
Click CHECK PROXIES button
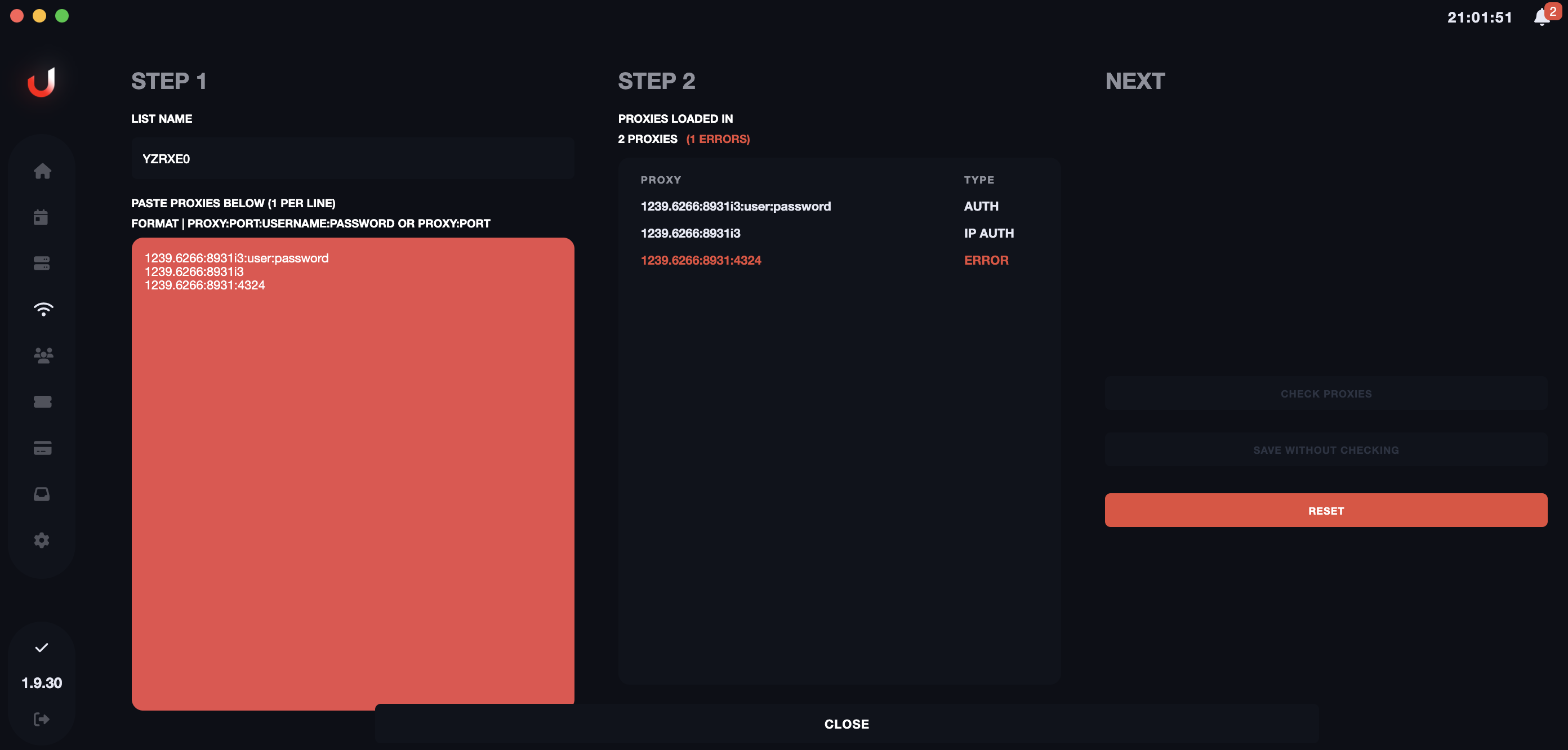[1325, 394]
